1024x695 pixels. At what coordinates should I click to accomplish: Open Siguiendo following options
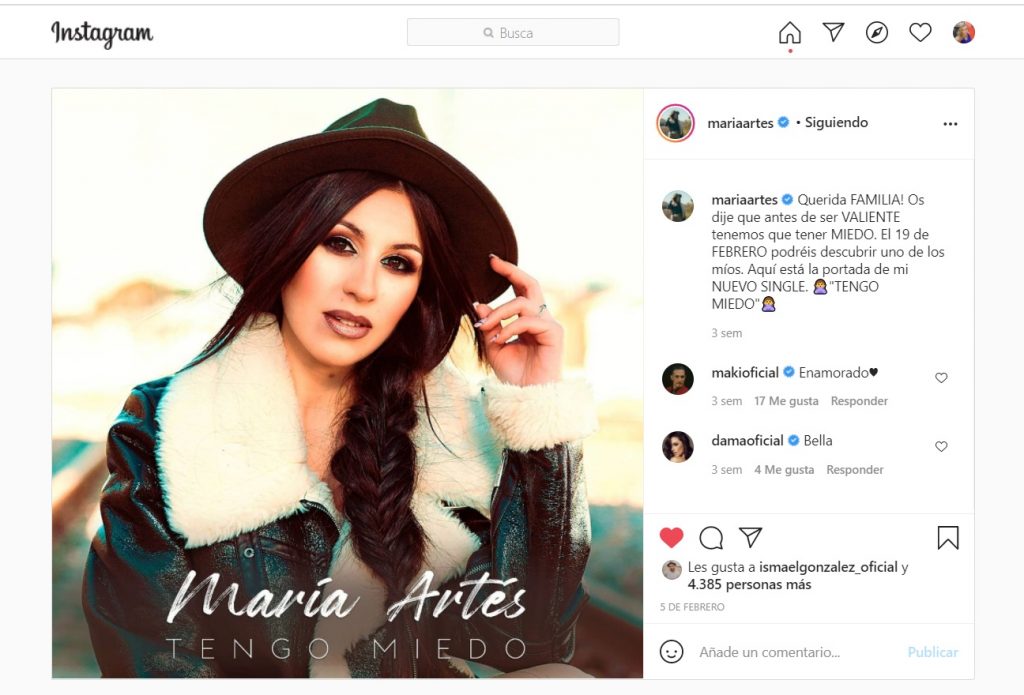pos(836,122)
